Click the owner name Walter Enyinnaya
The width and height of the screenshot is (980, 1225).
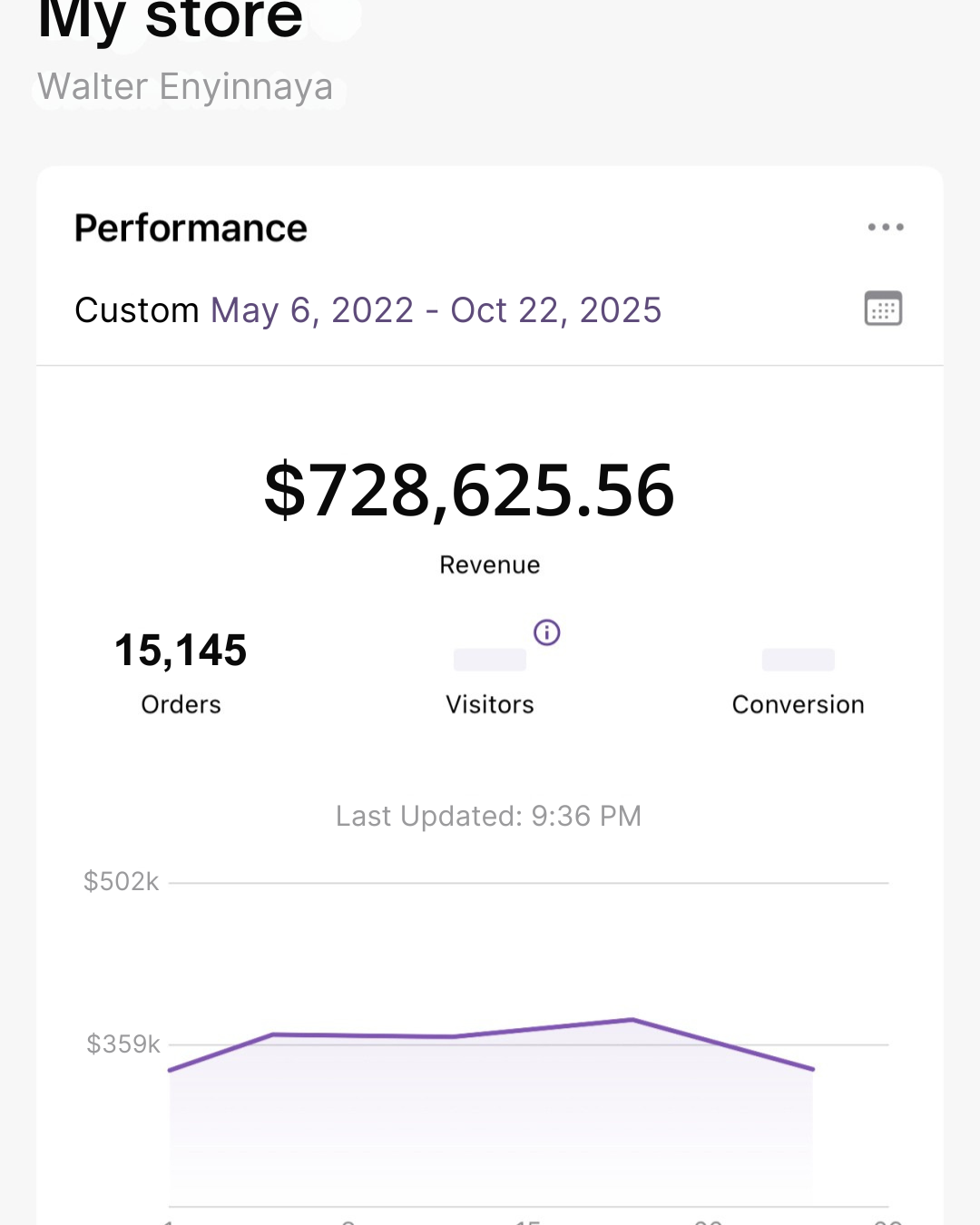point(184,86)
